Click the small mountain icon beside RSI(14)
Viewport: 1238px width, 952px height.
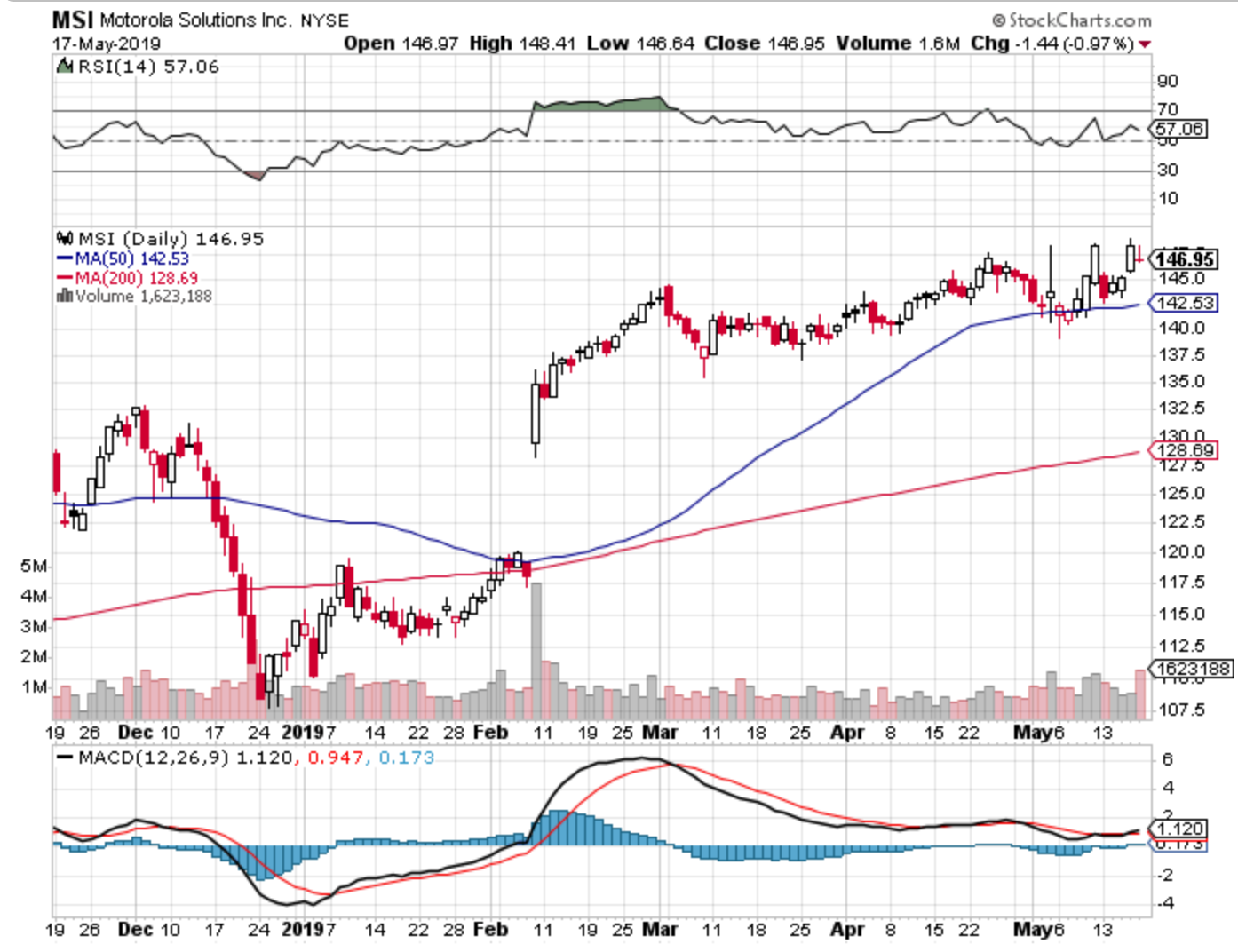(64, 67)
